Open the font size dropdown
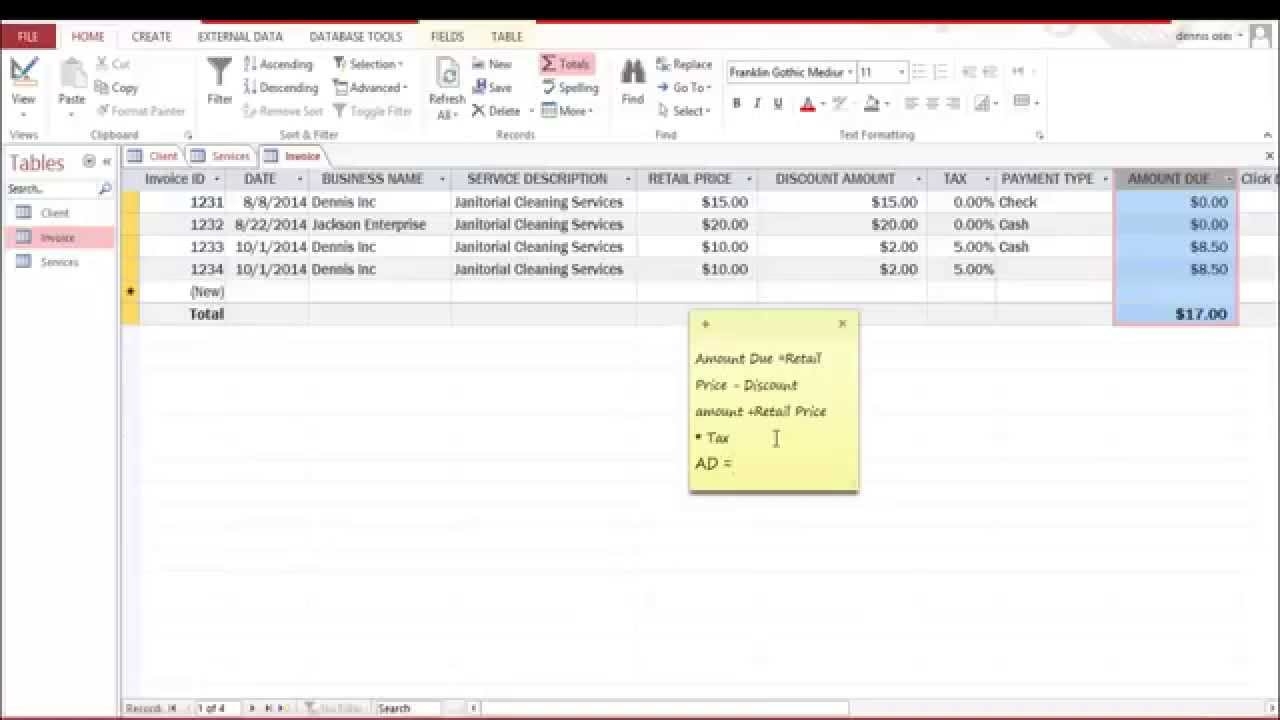This screenshot has width=1280, height=720. (899, 71)
